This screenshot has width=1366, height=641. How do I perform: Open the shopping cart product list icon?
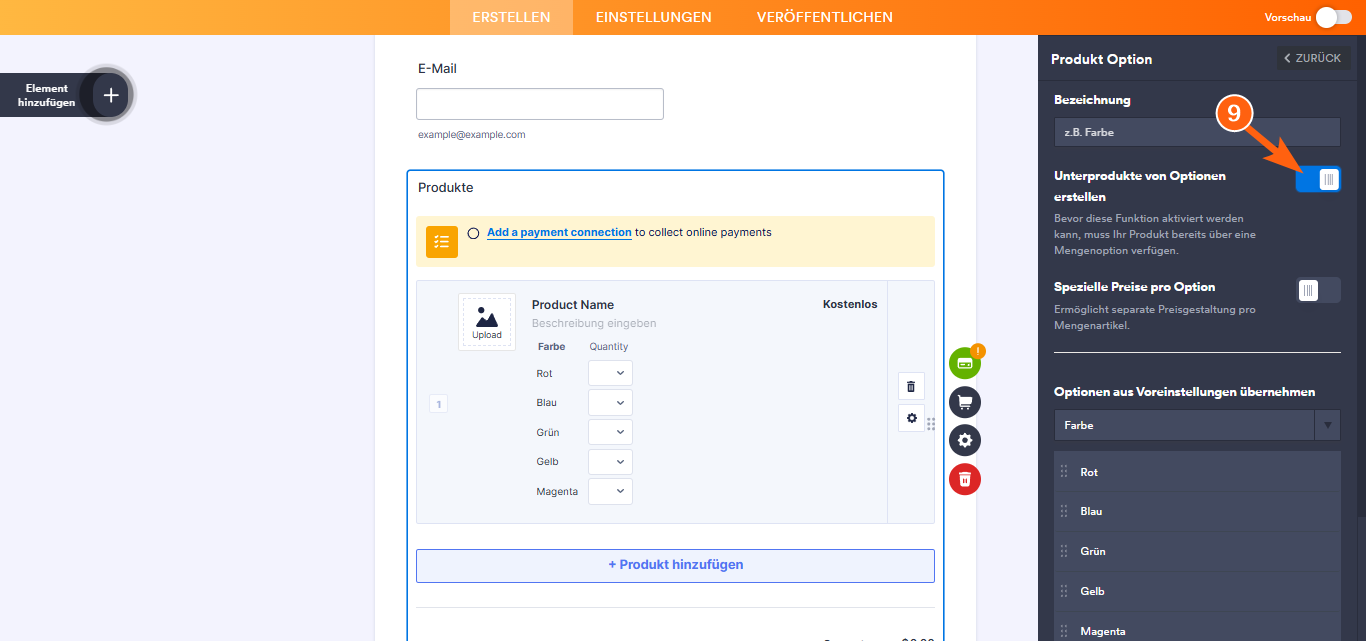tap(965, 402)
